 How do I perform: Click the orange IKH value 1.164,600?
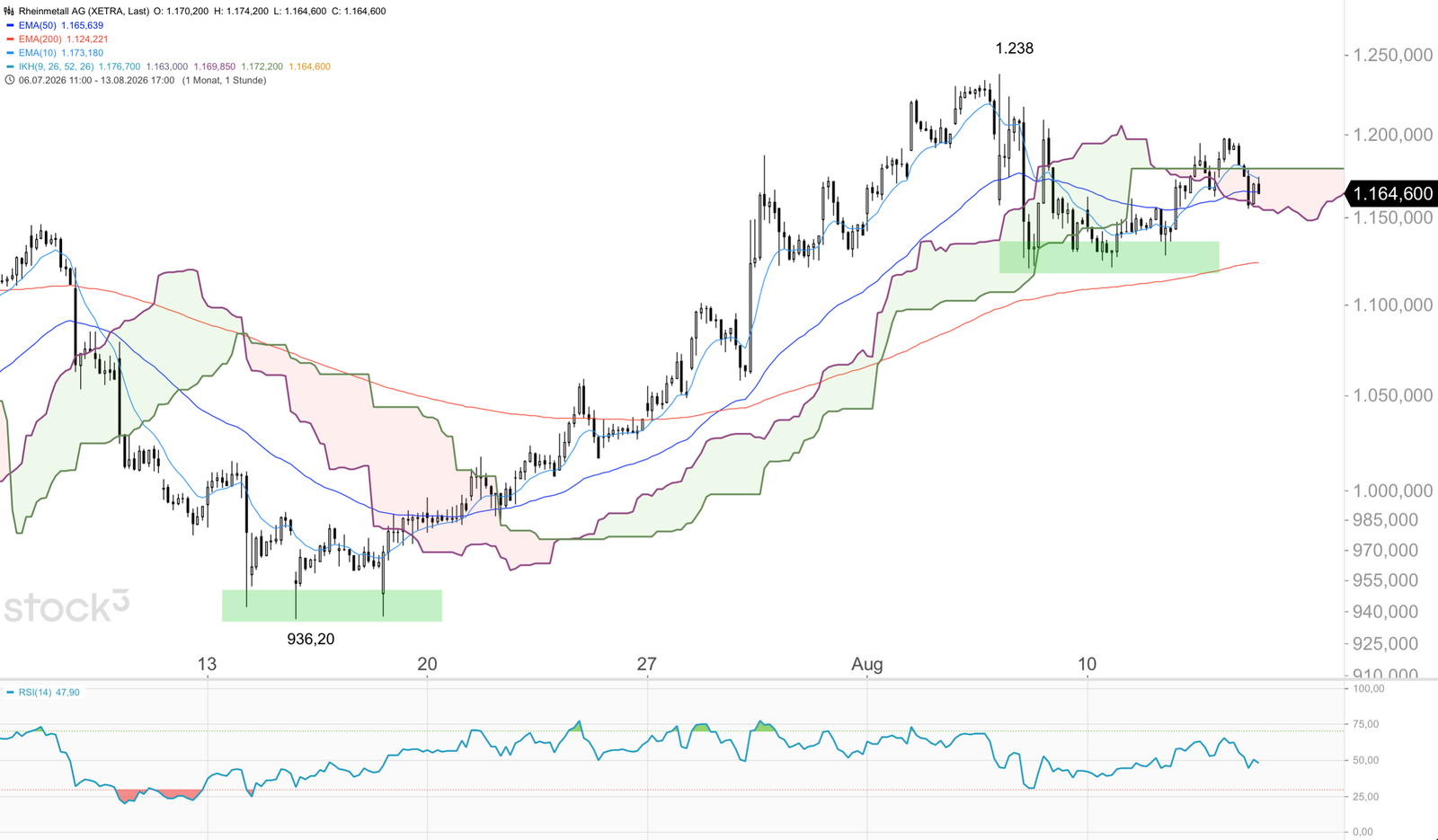[x=309, y=66]
